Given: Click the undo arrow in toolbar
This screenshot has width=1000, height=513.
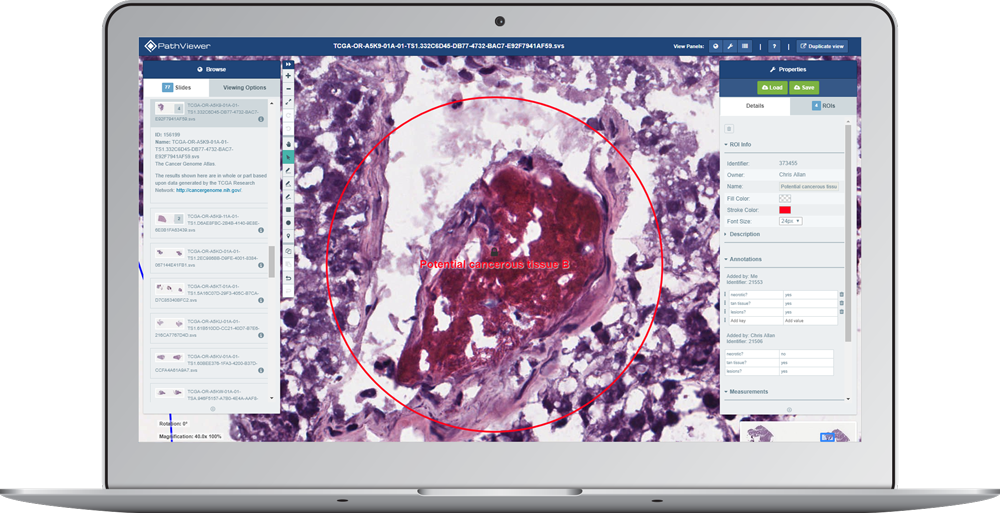Looking at the screenshot, I should [288, 278].
